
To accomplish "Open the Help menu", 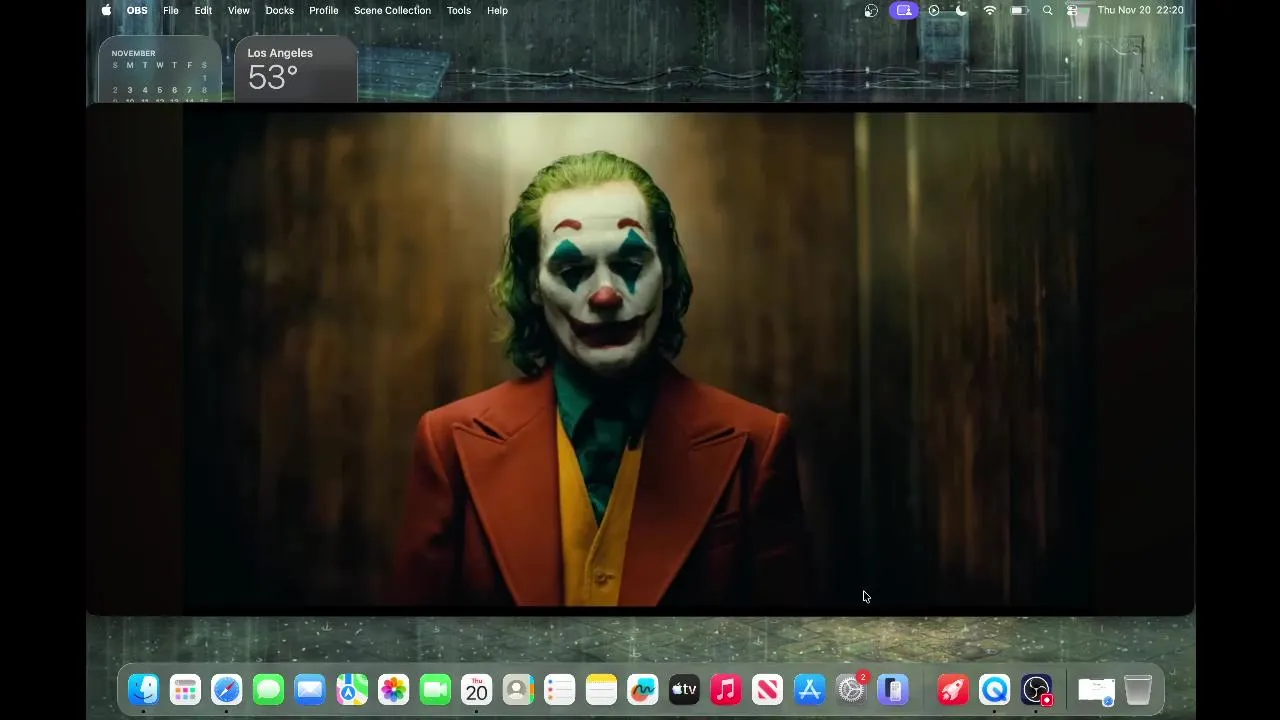I will coord(497,10).
